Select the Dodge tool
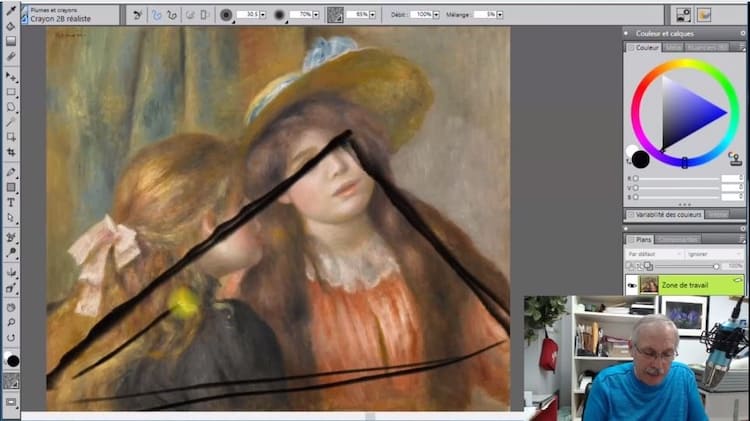The width and height of the screenshot is (750, 421). point(11,252)
